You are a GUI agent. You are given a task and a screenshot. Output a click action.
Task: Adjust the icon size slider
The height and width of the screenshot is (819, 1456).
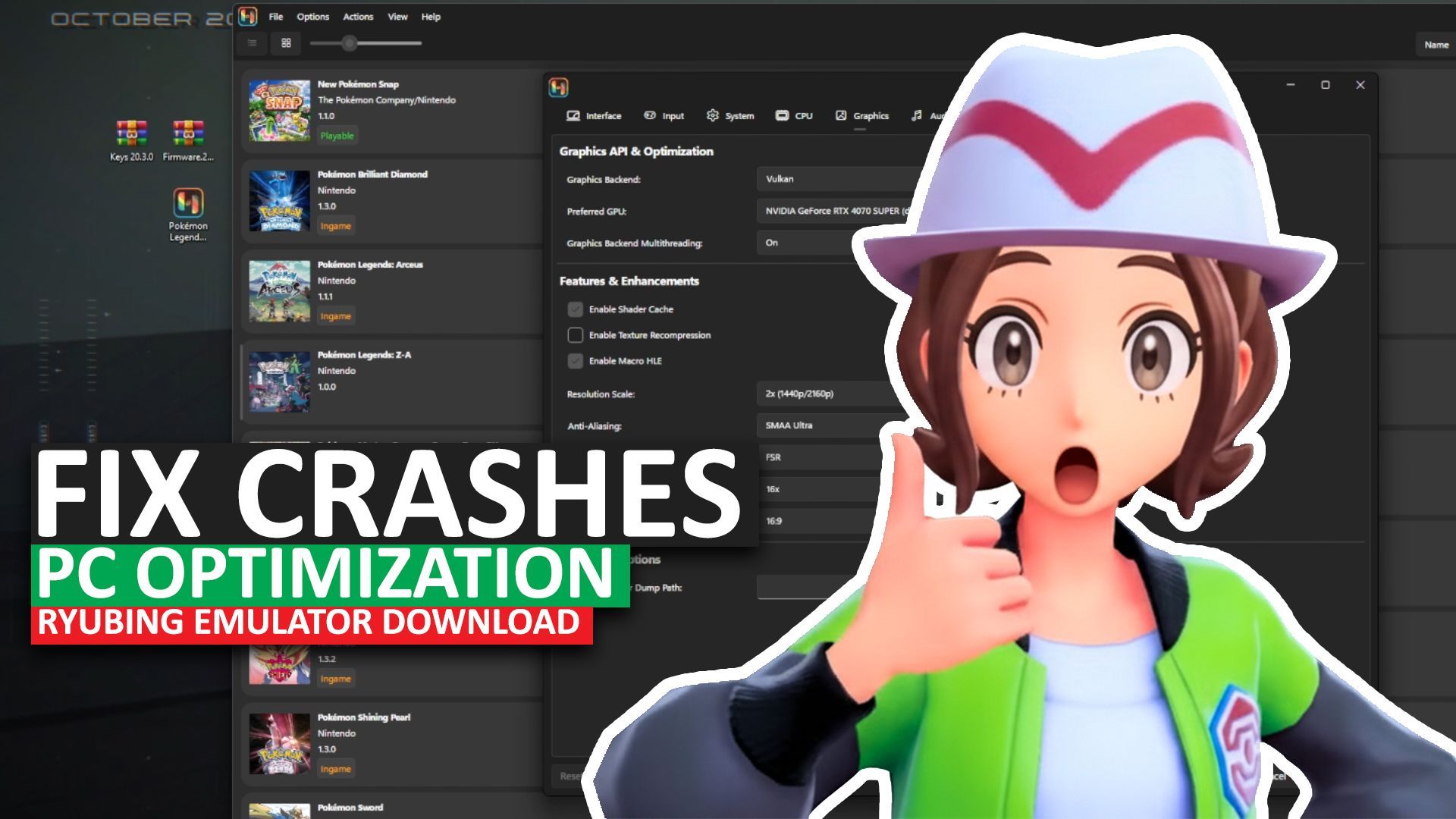pyautogui.click(x=349, y=43)
